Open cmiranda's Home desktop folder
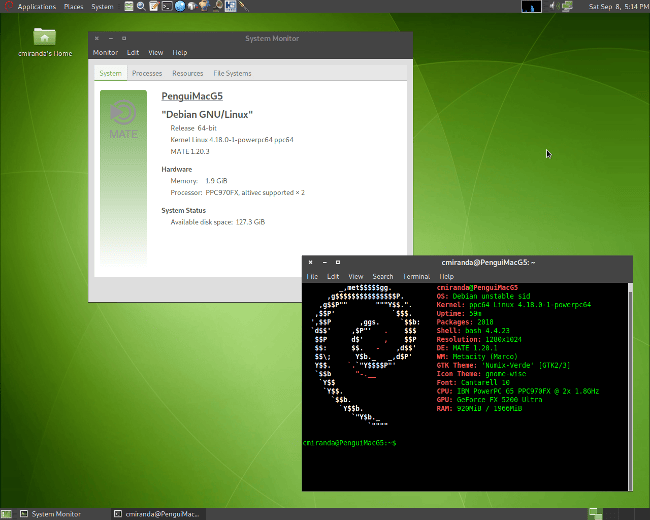650x520 pixels. 45,37
